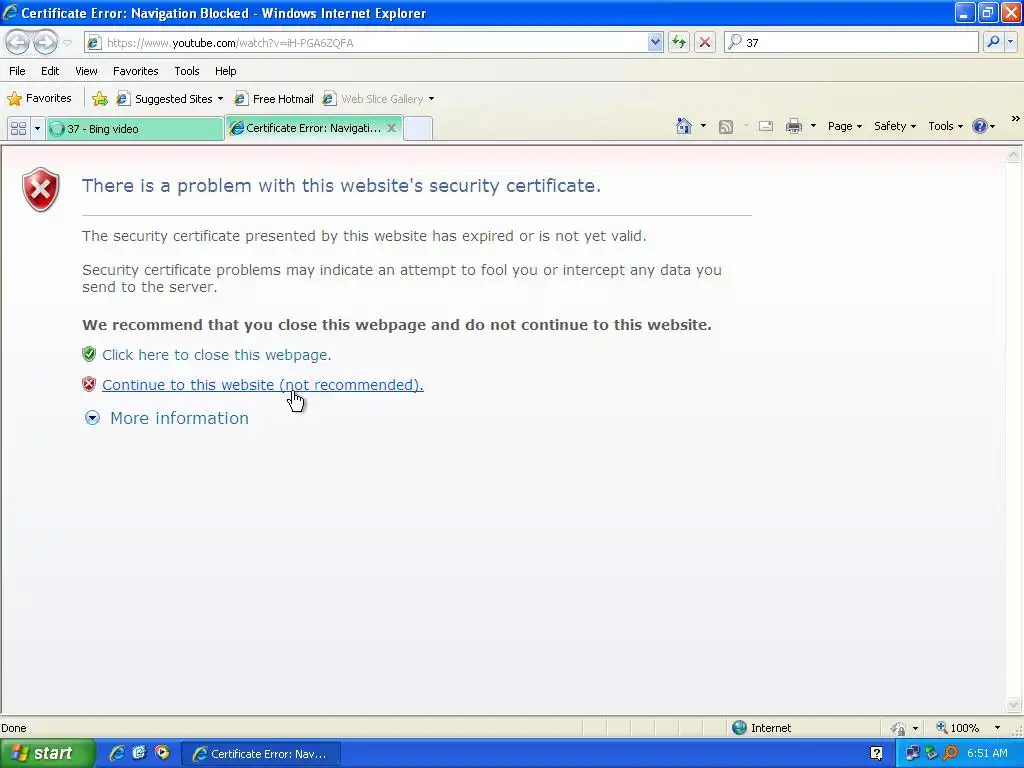This screenshot has height=768, width=1024.
Task: Open the View menu
Action: (x=86, y=71)
